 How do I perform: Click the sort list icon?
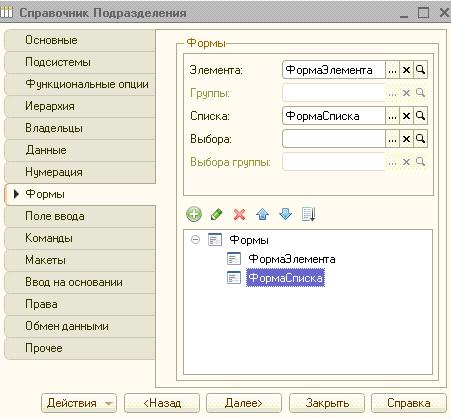click(308, 214)
